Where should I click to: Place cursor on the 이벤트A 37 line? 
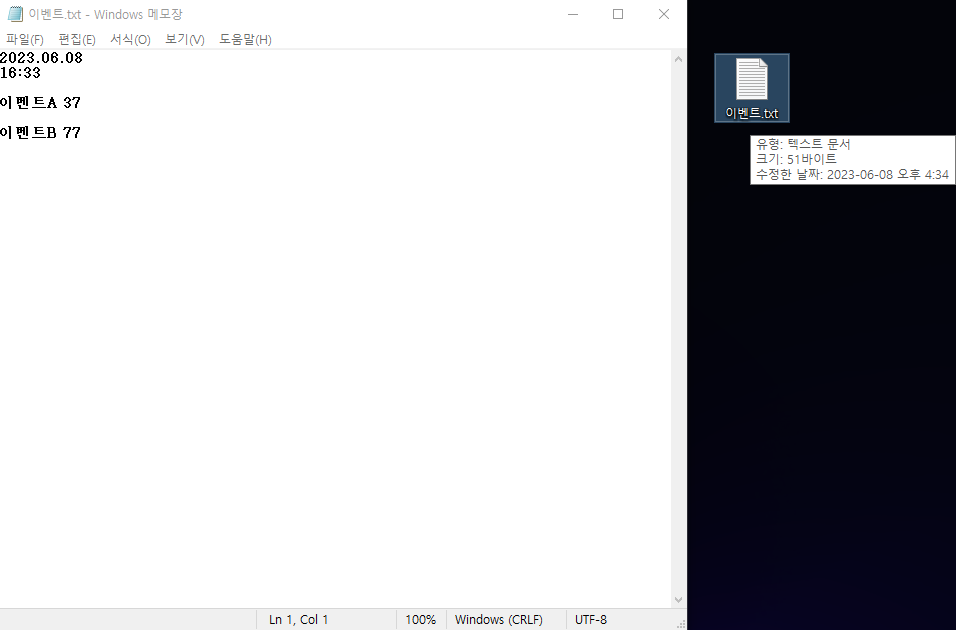tap(40, 103)
